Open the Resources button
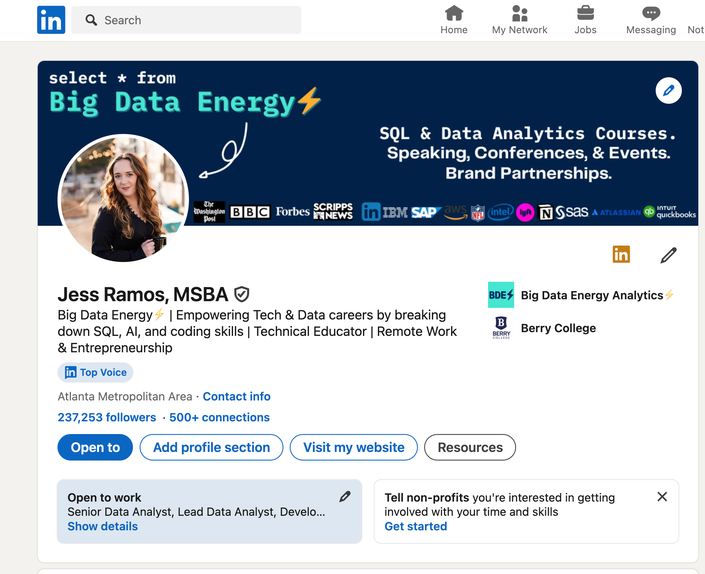The image size is (705, 574). click(470, 447)
